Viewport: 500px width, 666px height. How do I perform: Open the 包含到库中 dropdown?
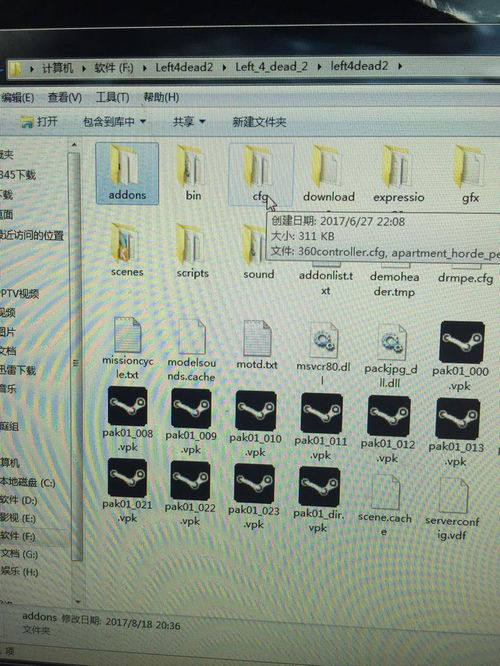click(x=114, y=122)
